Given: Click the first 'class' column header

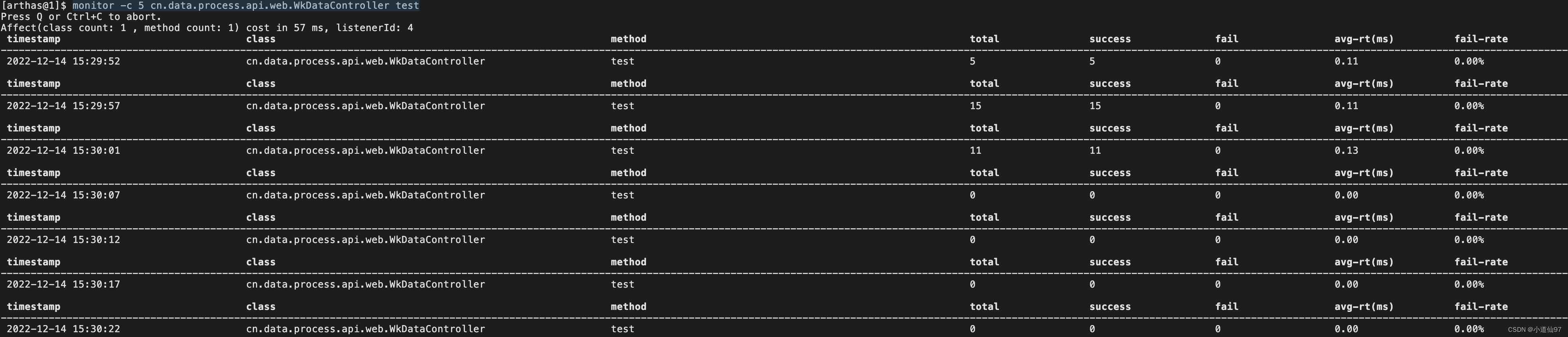Looking at the screenshot, I should [x=260, y=39].
